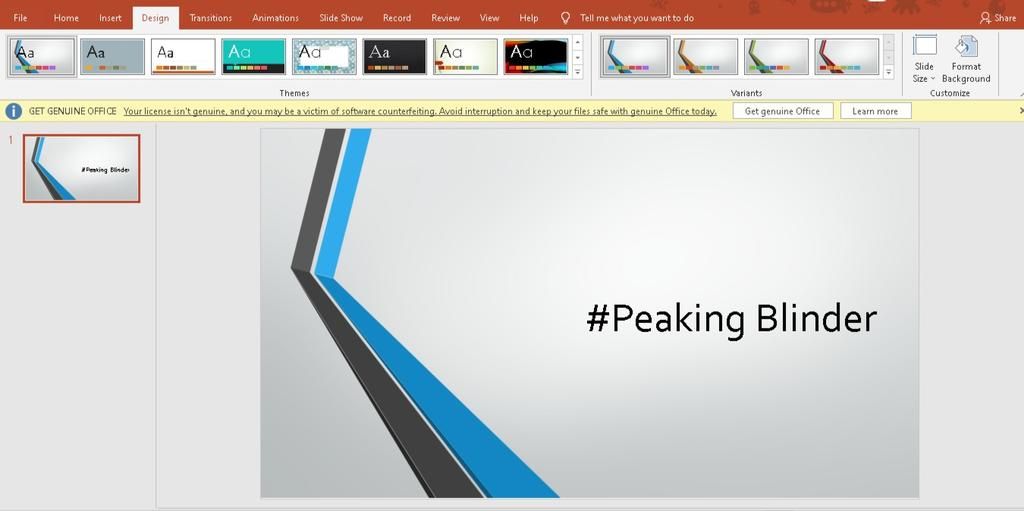Select the green stripe variant
The height and width of the screenshot is (511, 1024).
(776, 56)
